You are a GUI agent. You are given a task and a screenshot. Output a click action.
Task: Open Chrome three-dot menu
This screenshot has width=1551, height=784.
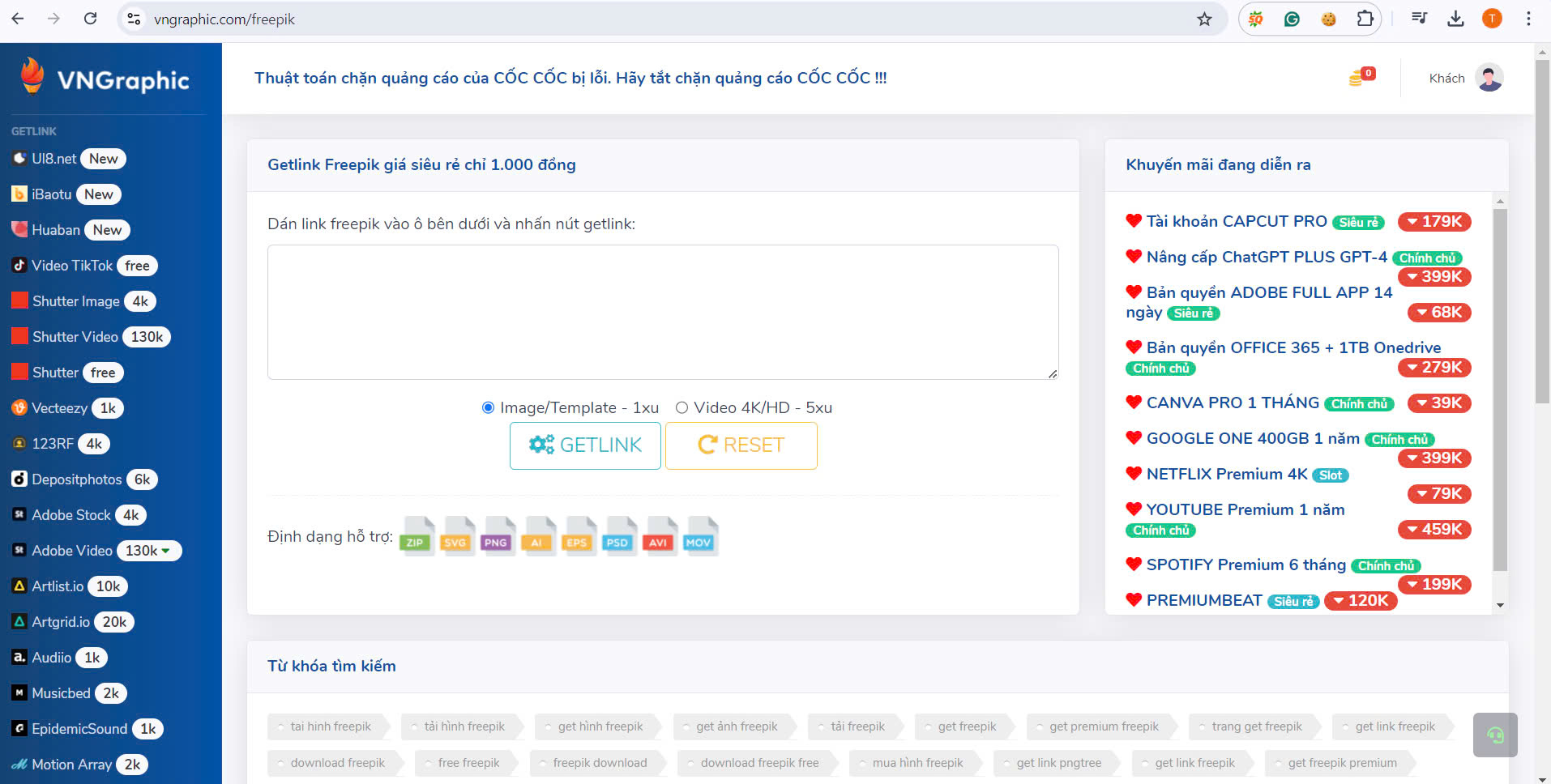click(1528, 19)
